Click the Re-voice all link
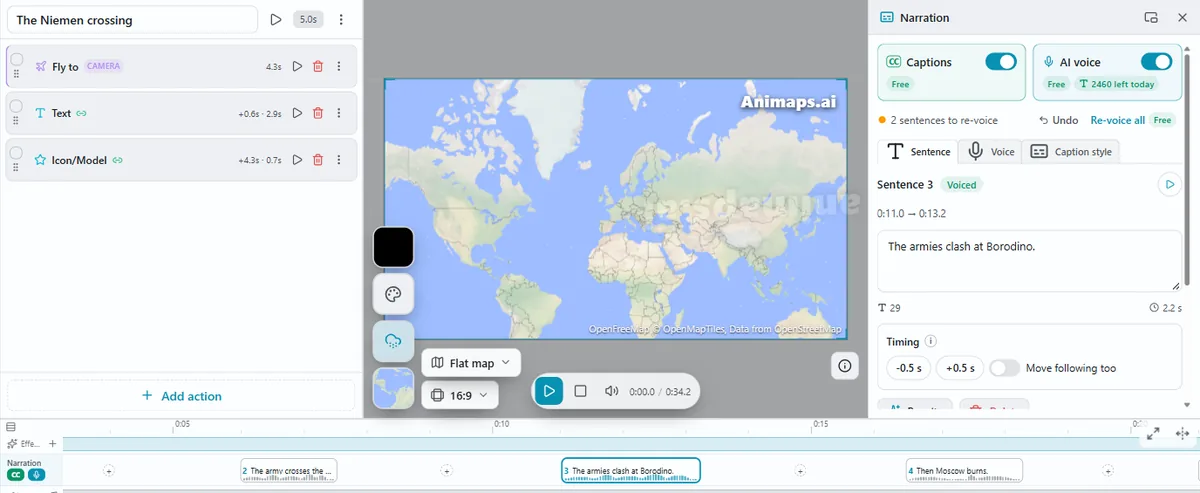Image resolution: width=1200 pixels, height=493 pixels. tap(1118, 120)
